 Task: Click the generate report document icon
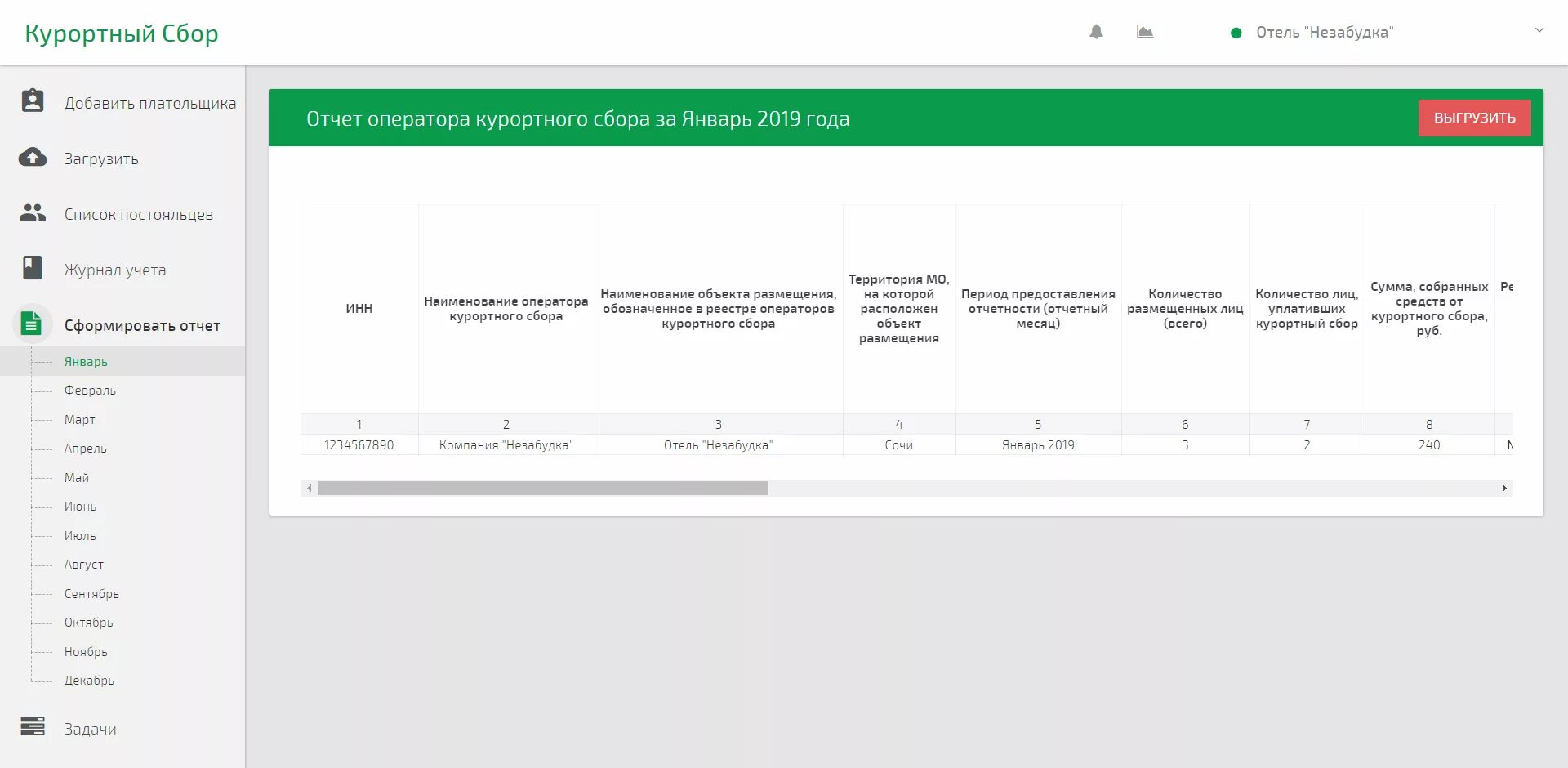point(32,324)
